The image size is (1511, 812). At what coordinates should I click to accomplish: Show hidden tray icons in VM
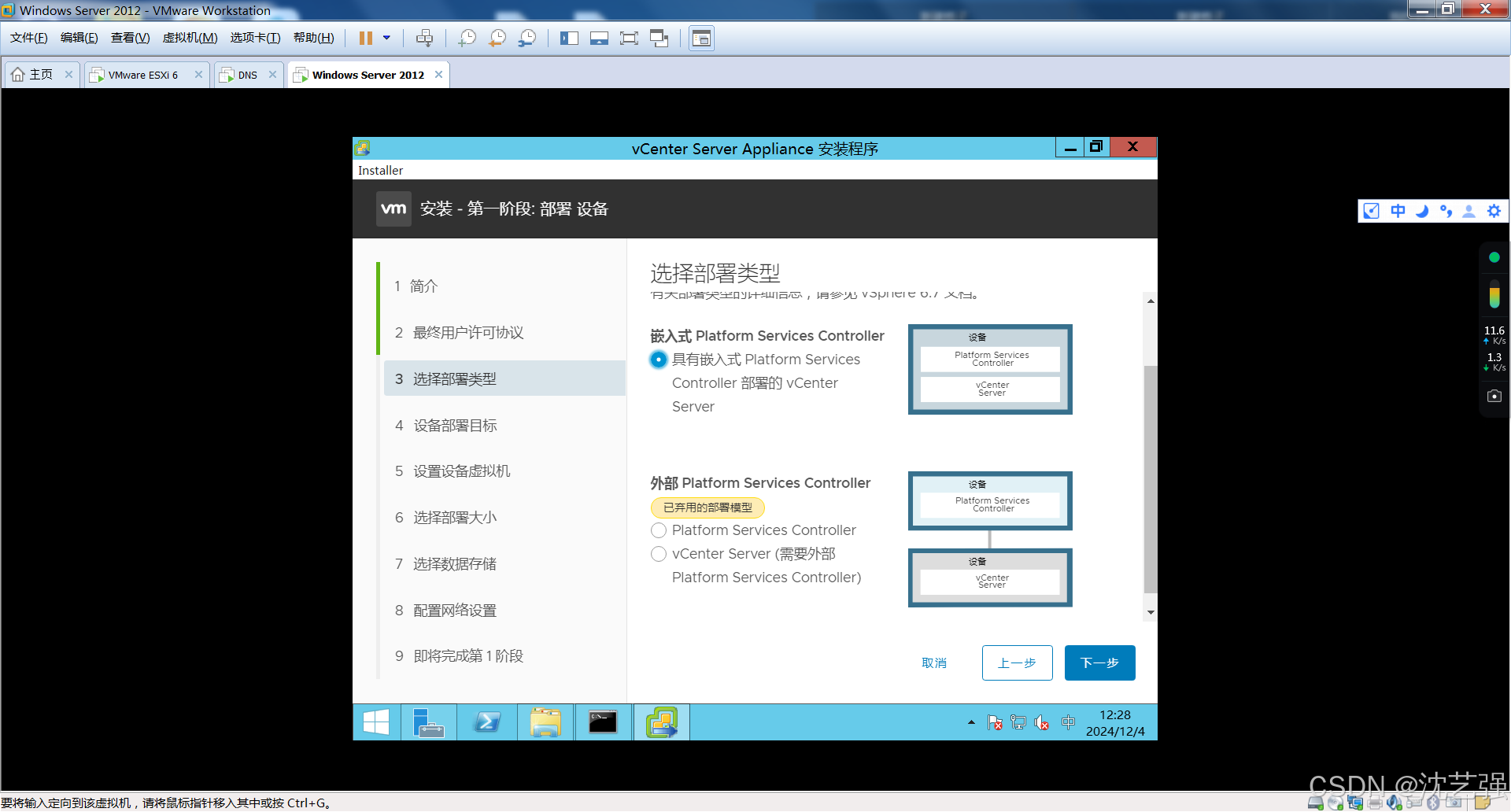971,722
